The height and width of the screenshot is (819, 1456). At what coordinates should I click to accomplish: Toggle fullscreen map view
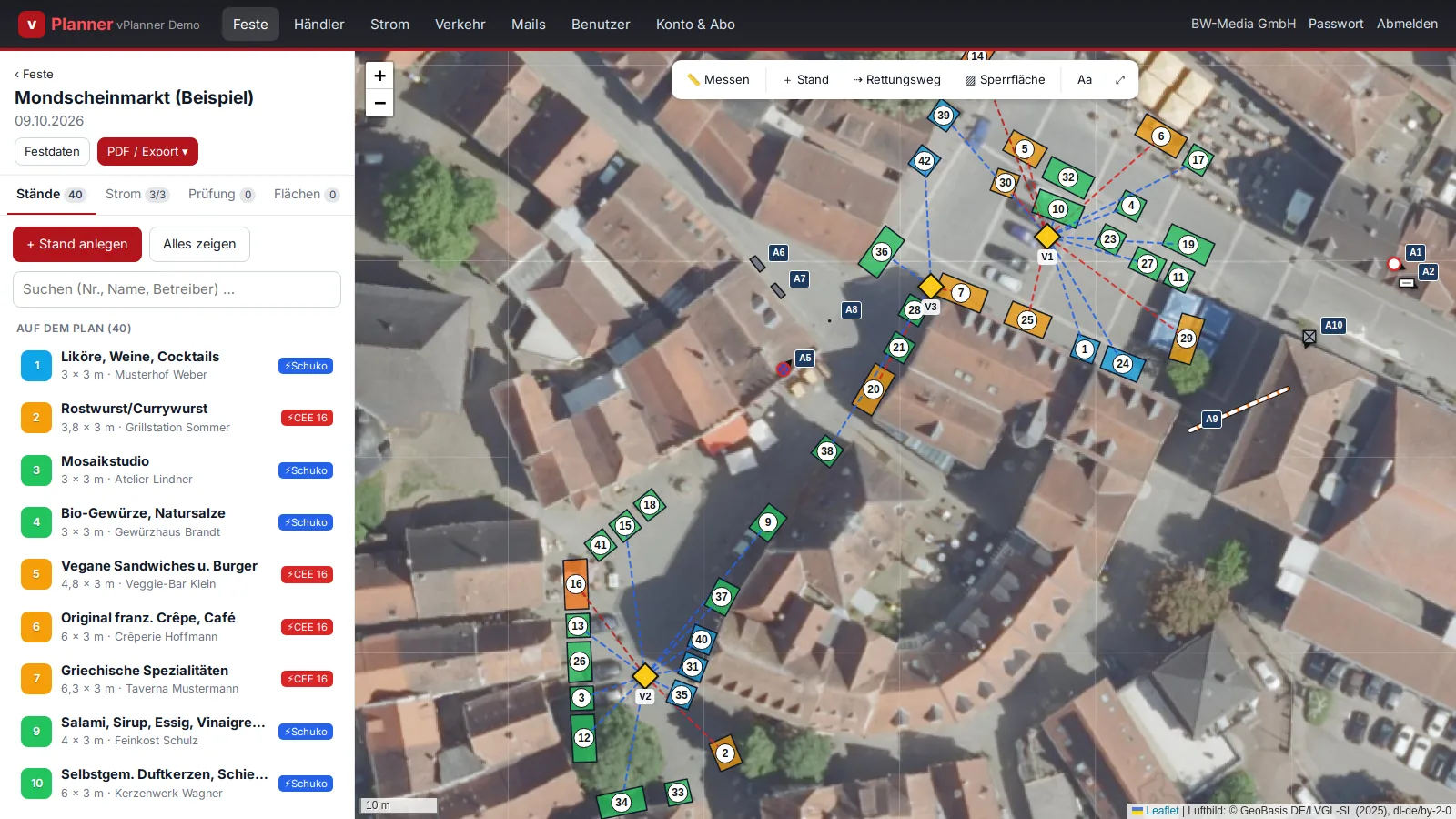(x=1120, y=80)
